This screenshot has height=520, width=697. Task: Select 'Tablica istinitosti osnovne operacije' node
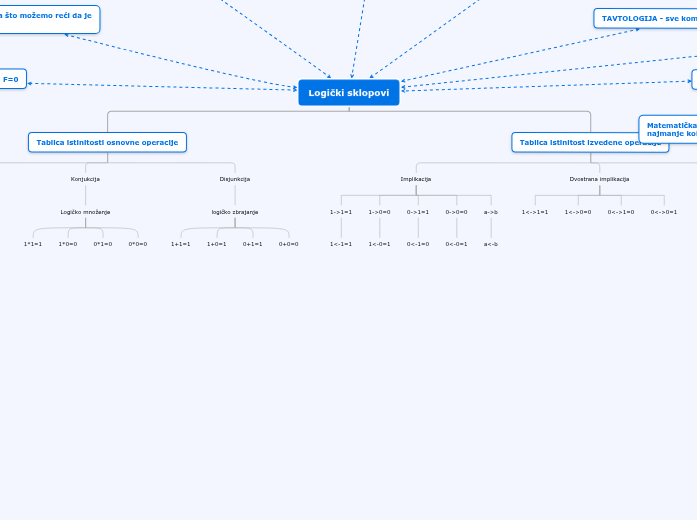[x=107, y=142]
